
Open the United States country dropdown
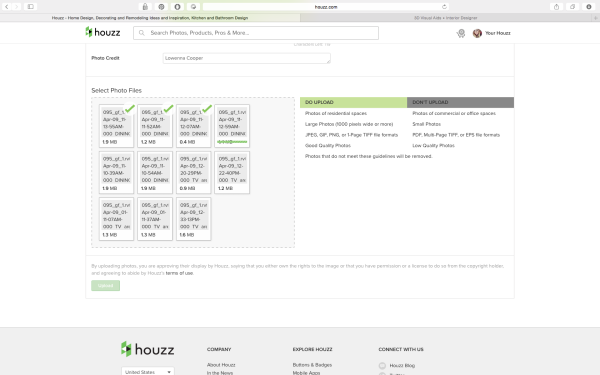pyautogui.click(x=148, y=372)
